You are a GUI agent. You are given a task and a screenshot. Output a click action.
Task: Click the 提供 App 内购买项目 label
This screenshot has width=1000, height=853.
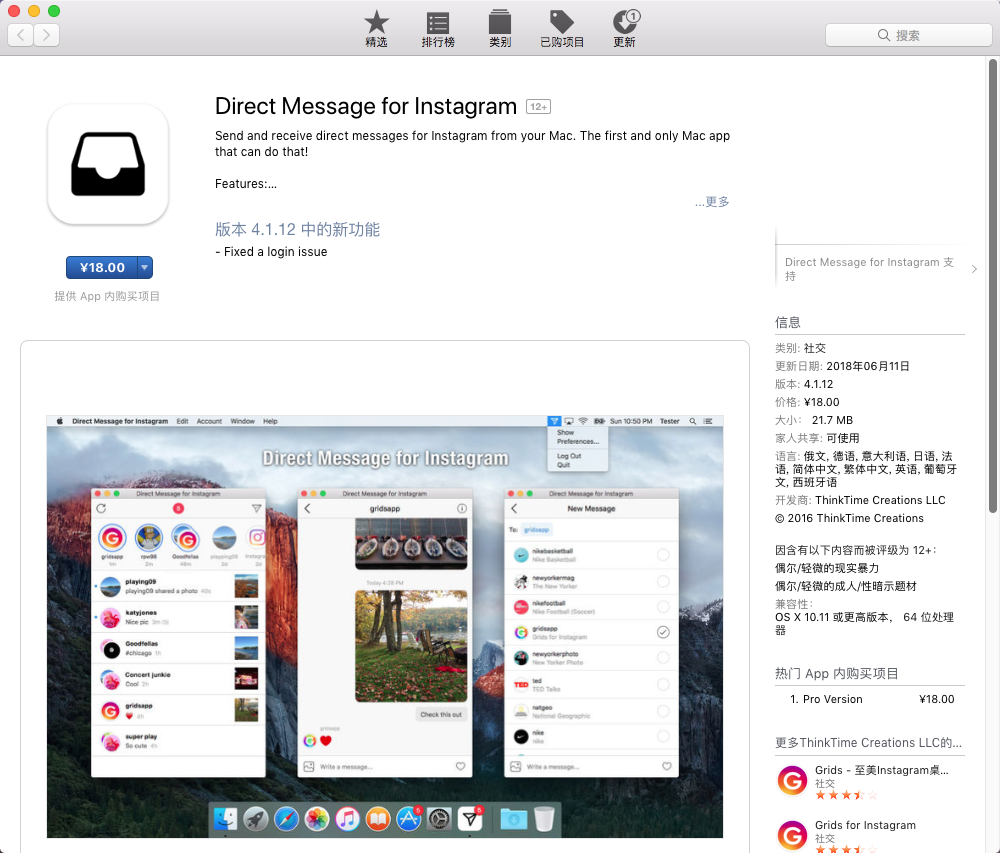(107, 296)
